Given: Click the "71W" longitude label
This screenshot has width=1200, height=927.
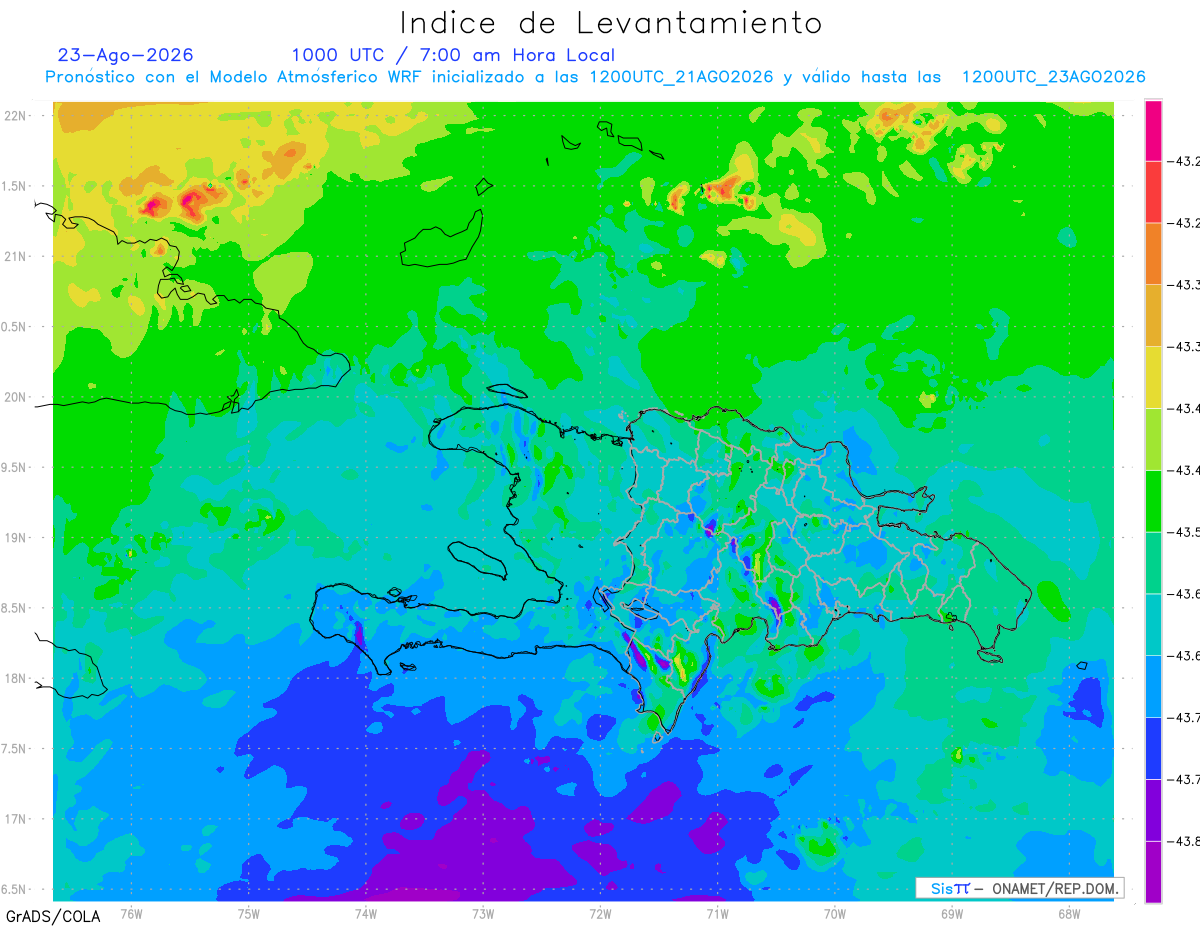Looking at the screenshot, I should (717, 913).
